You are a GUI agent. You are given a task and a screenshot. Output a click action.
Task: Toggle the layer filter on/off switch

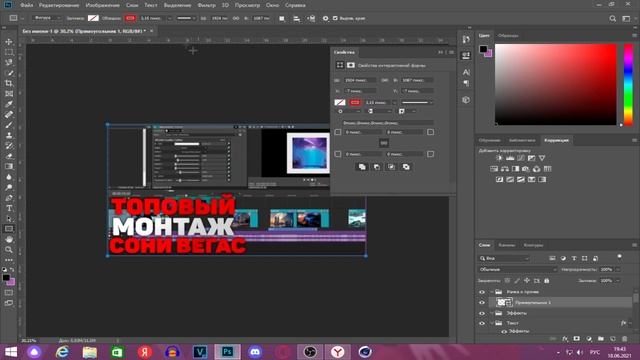point(620,257)
